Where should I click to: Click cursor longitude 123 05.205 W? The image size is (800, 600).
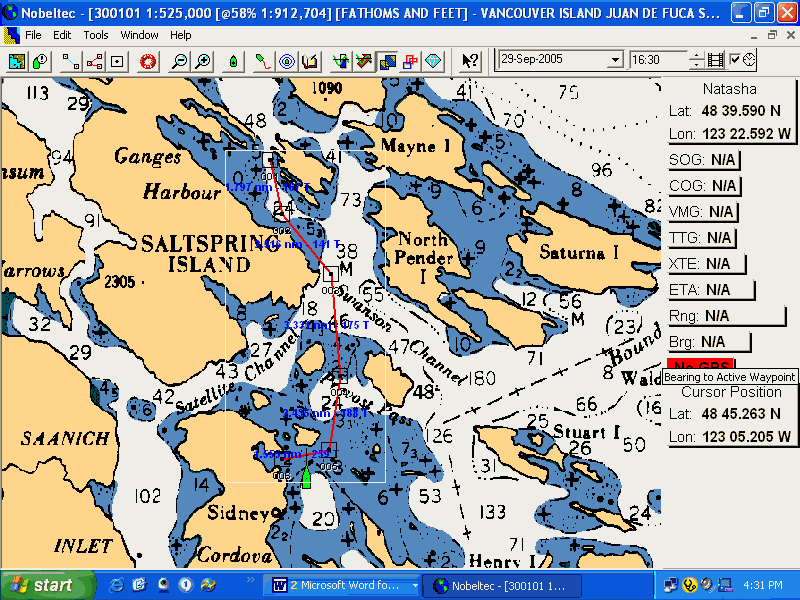coord(746,437)
